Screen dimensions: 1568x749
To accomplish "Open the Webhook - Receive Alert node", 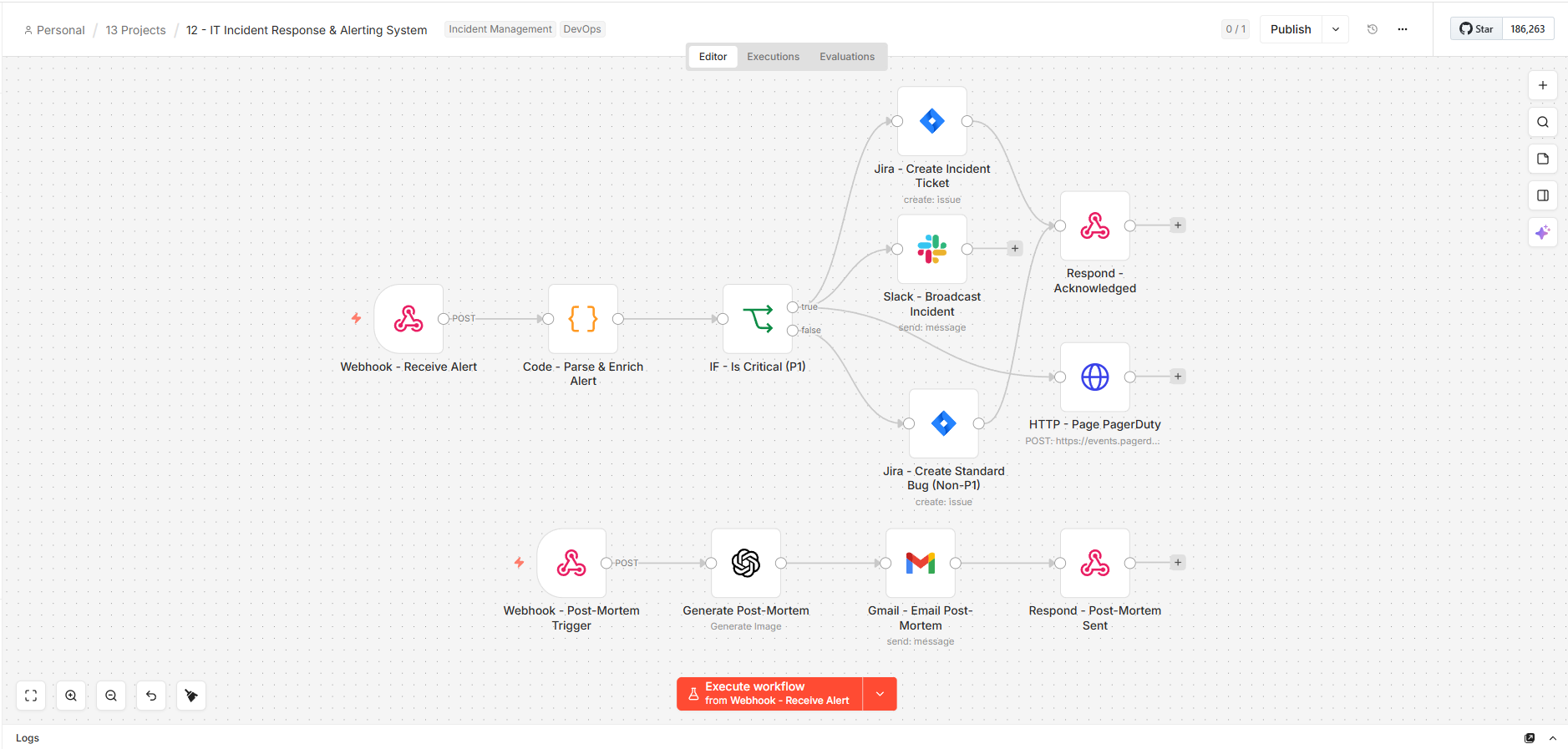I will (x=408, y=319).
